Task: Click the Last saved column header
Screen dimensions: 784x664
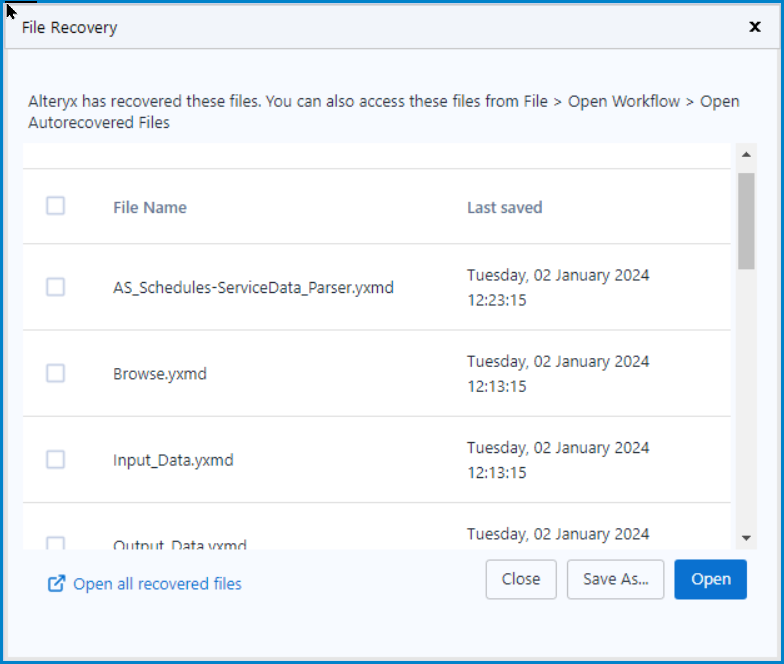Action: pyautogui.click(x=504, y=208)
